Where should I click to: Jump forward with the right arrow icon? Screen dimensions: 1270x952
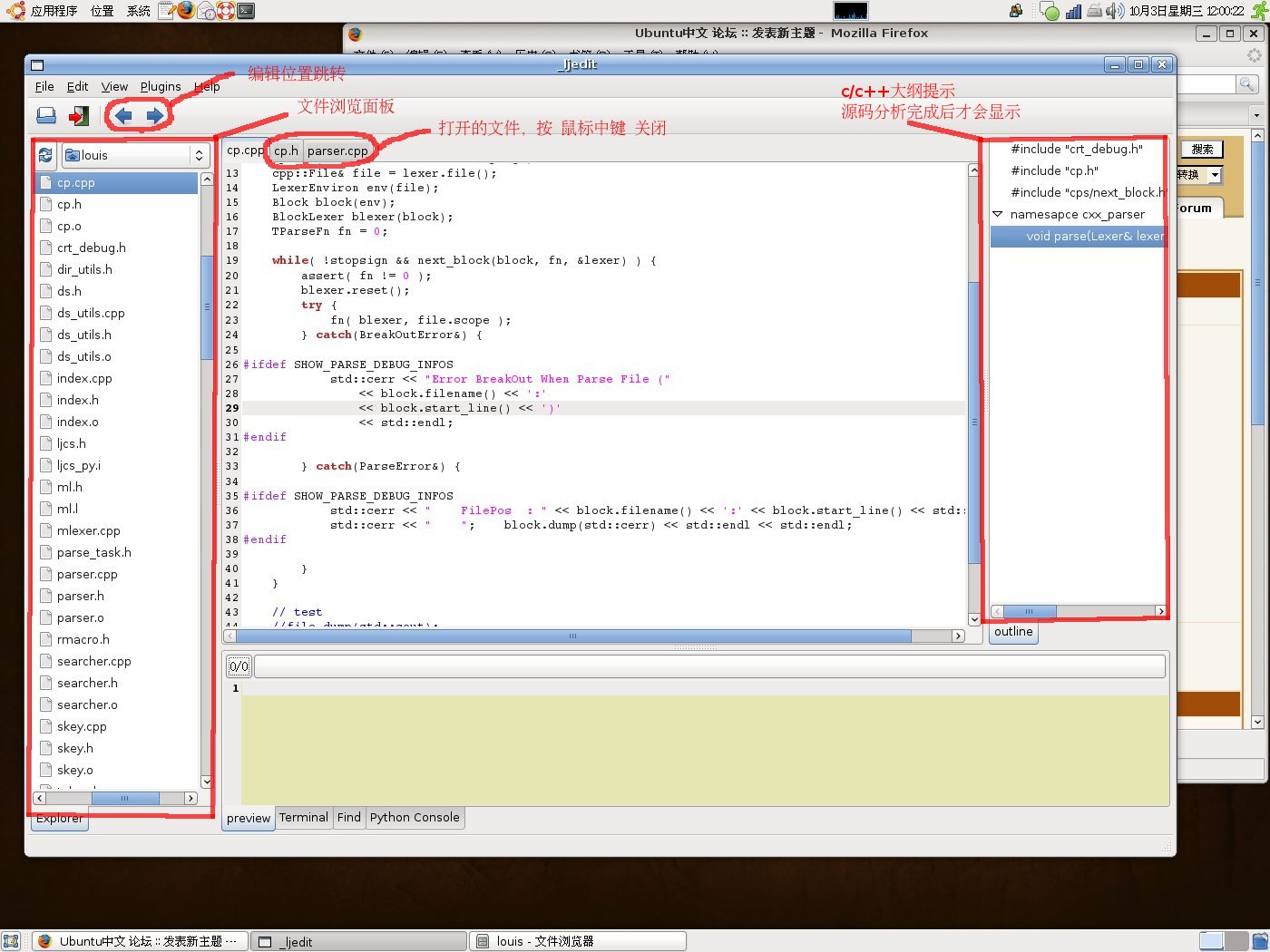tap(155, 115)
